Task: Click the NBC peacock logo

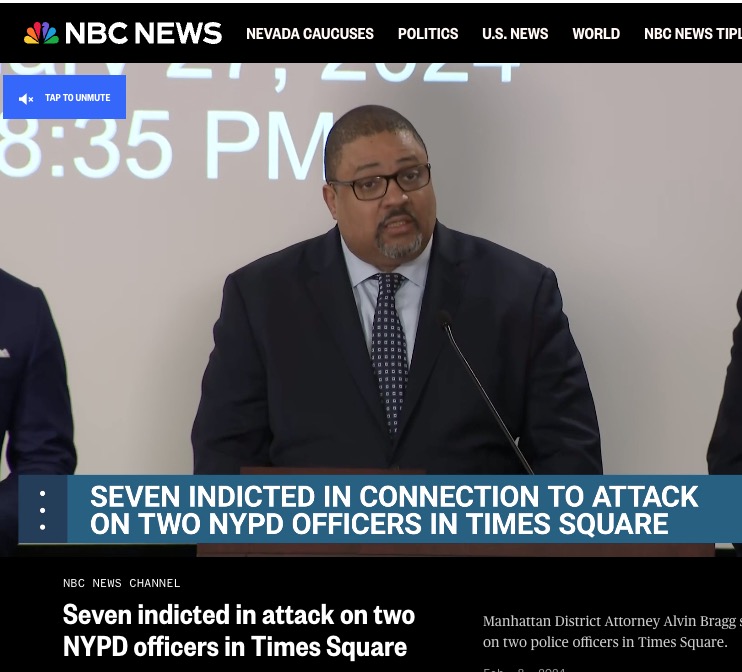Action: pos(41,33)
